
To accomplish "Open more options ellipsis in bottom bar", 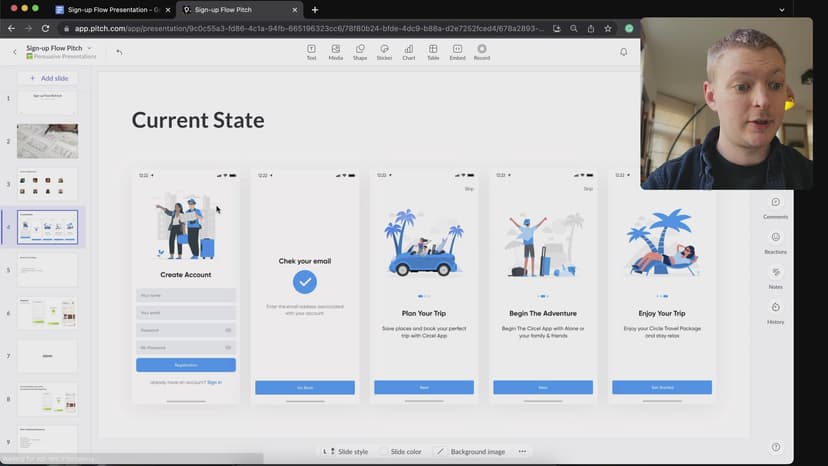I will pyautogui.click(x=522, y=452).
